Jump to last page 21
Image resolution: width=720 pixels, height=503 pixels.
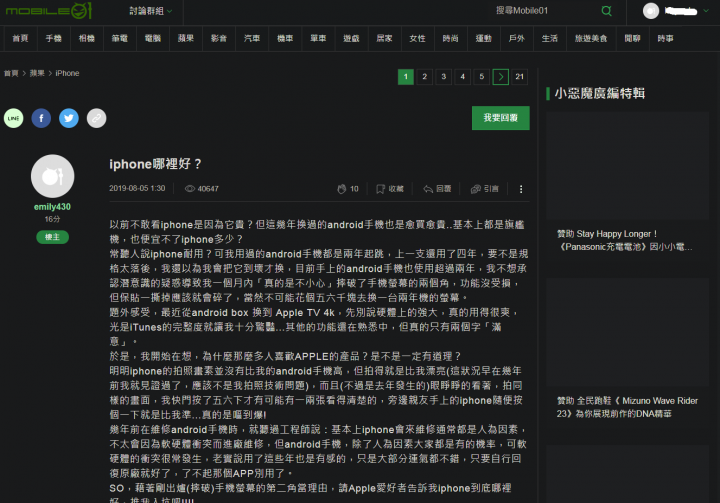519,77
